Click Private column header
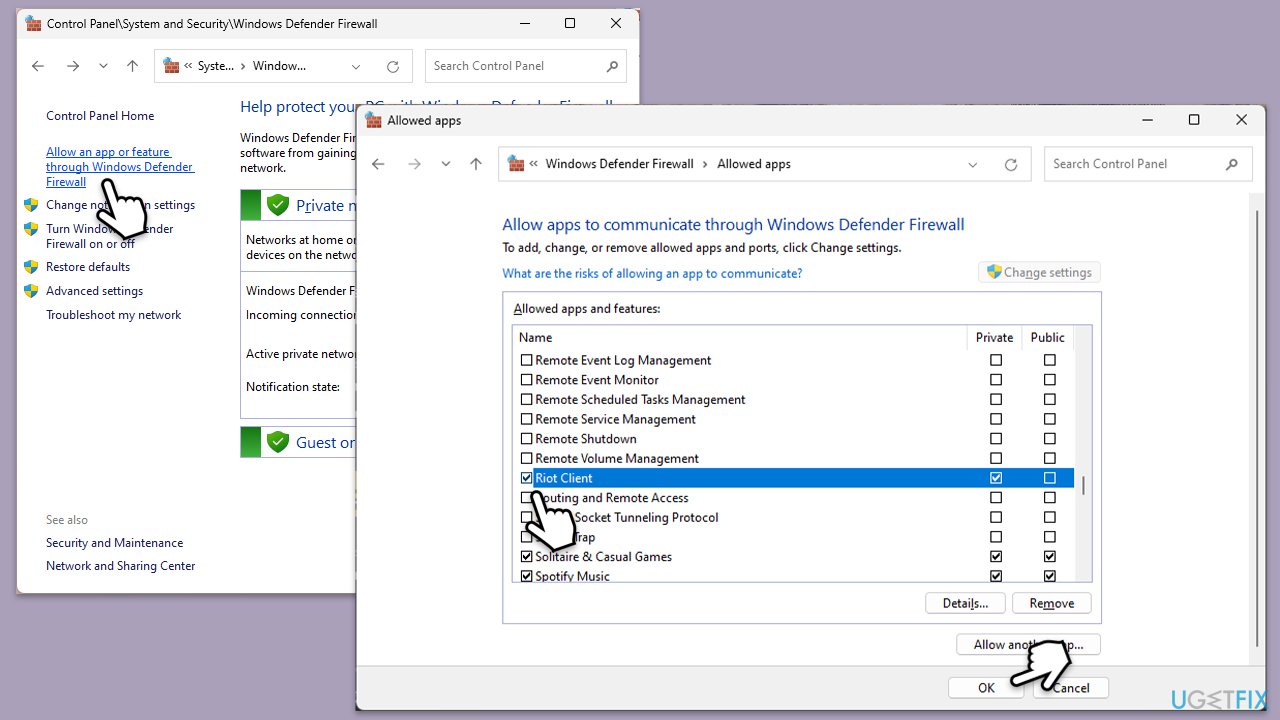This screenshot has height=720, width=1280. click(994, 338)
